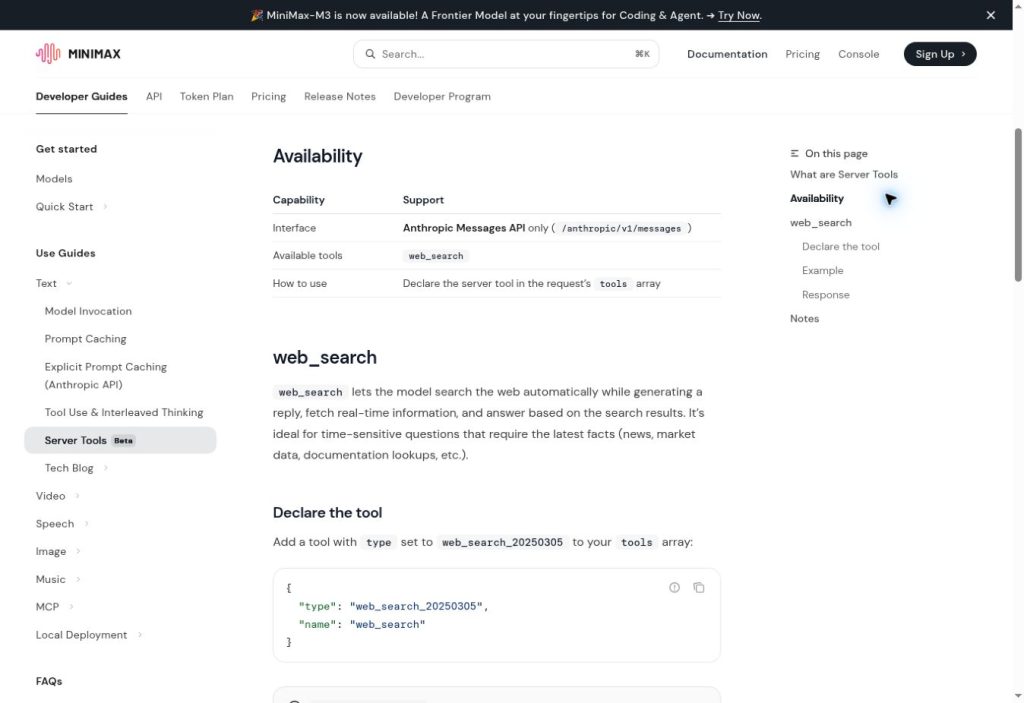This screenshot has width=1024, height=703.
Task: Jump to Availability in page outline
Action: [x=817, y=199]
